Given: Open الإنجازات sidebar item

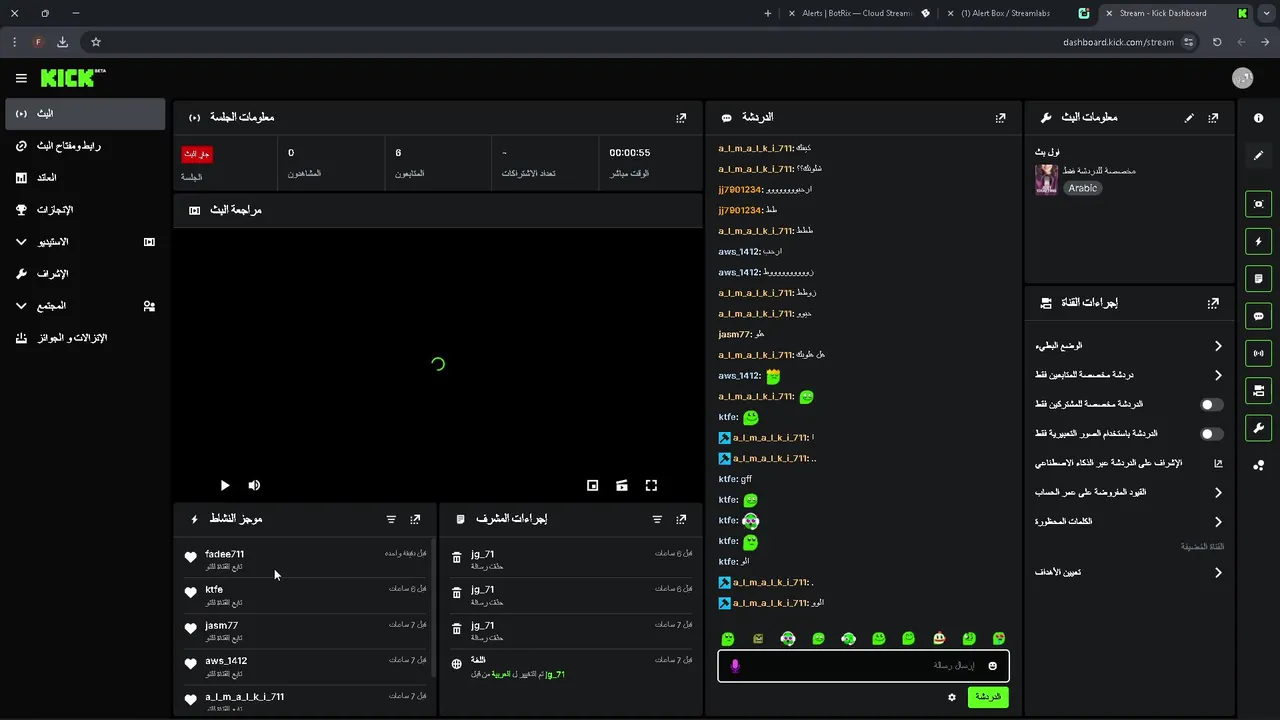Looking at the screenshot, I should tap(85, 210).
